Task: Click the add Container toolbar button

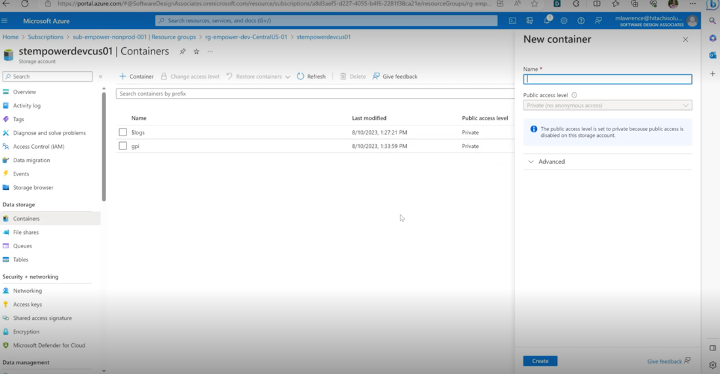Action: pyautogui.click(x=136, y=77)
